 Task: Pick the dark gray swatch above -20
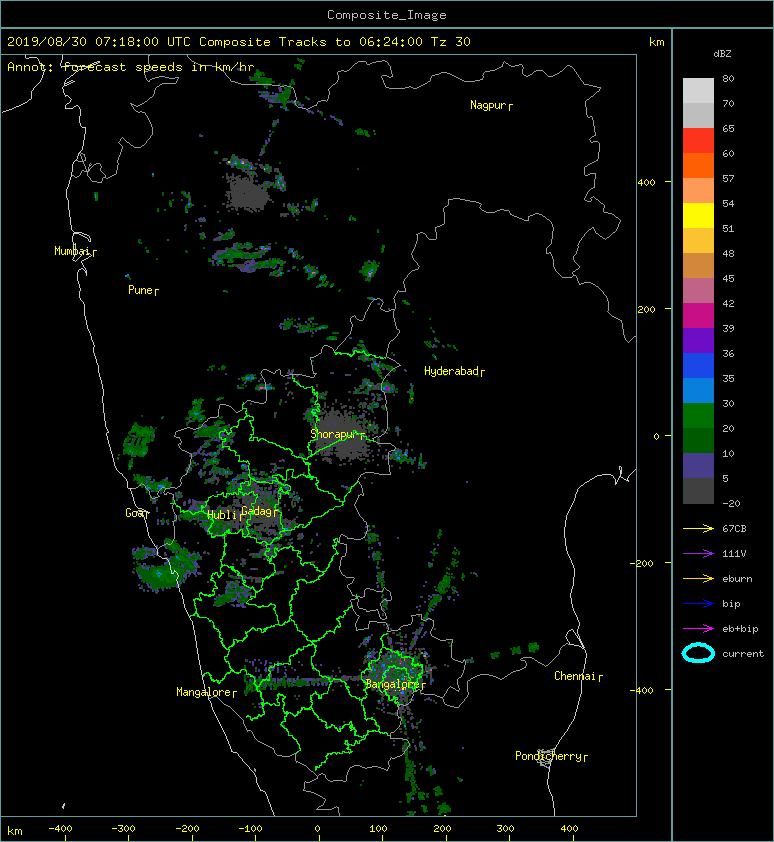coord(698,491)
